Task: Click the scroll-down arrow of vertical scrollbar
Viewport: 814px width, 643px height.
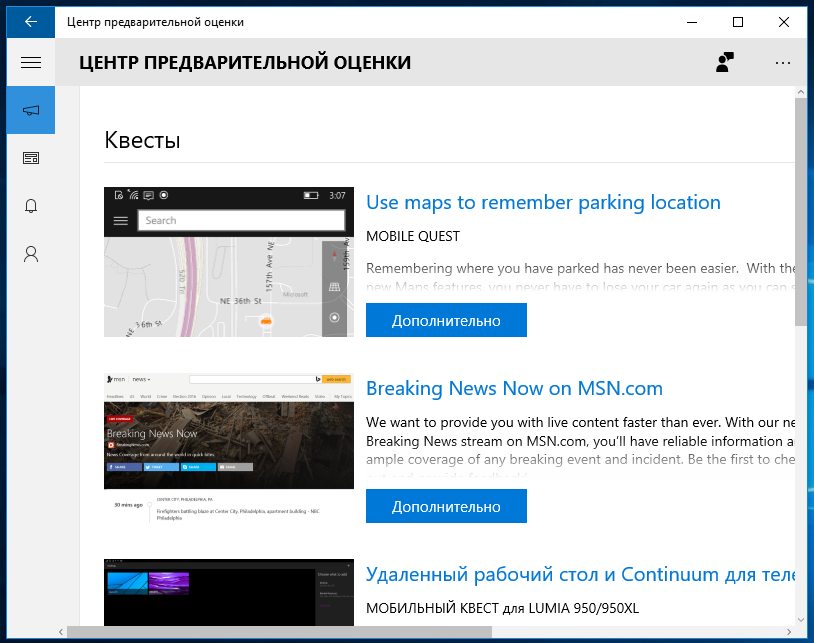Action: [x=801, y=620]
